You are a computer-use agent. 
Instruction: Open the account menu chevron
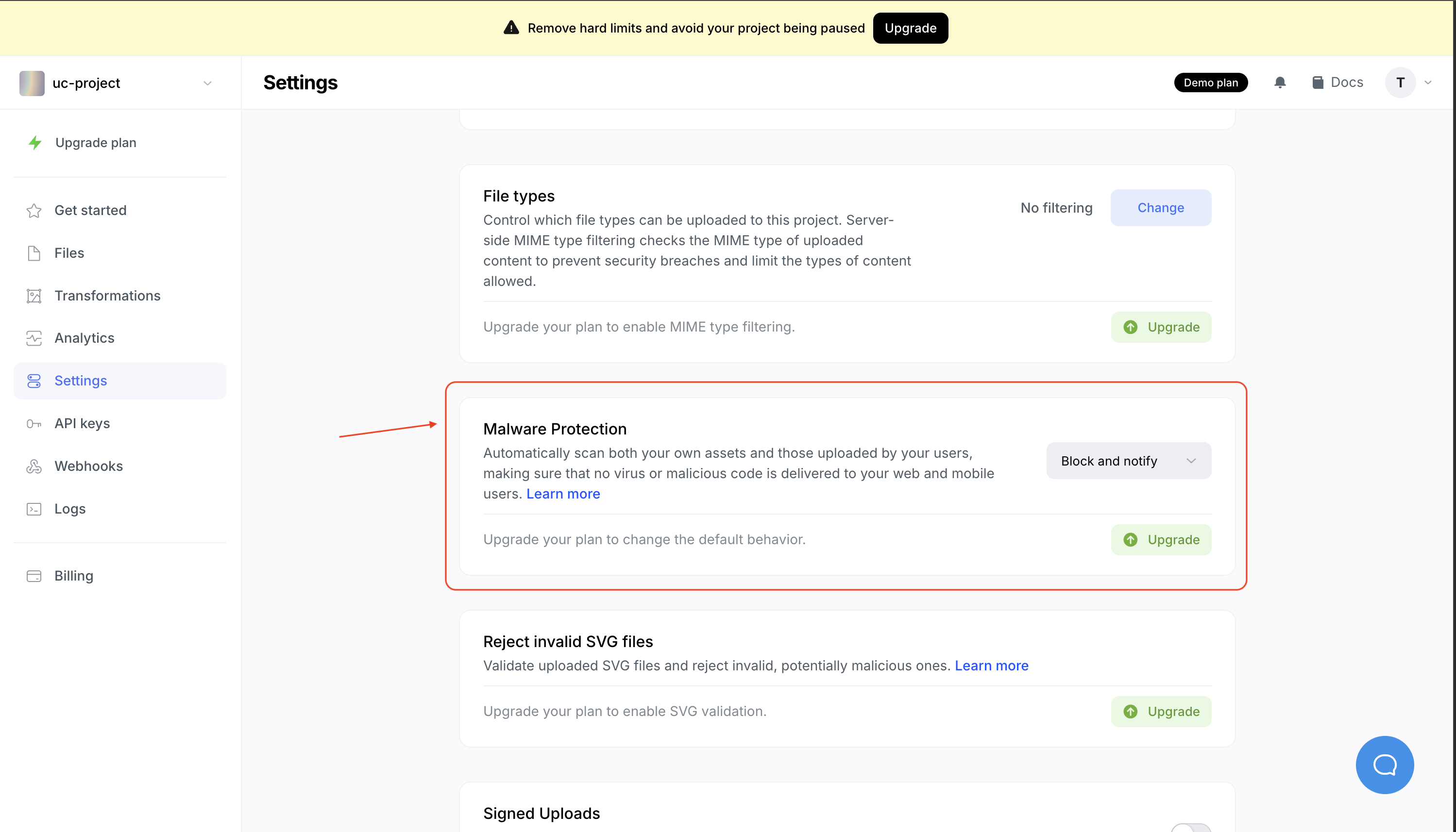tap(1429, 83)
